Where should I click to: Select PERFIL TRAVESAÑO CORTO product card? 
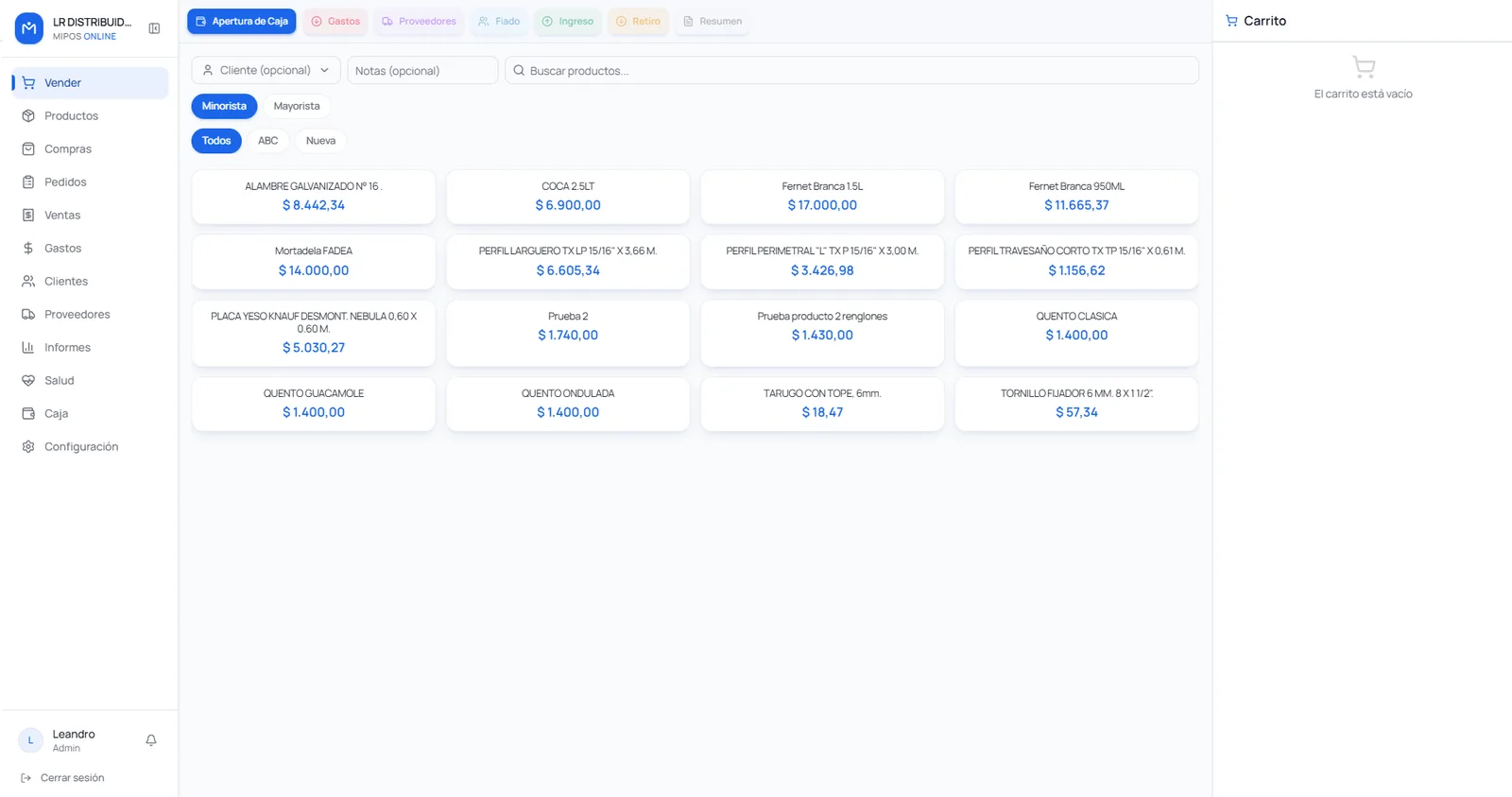coord(1076,262)
